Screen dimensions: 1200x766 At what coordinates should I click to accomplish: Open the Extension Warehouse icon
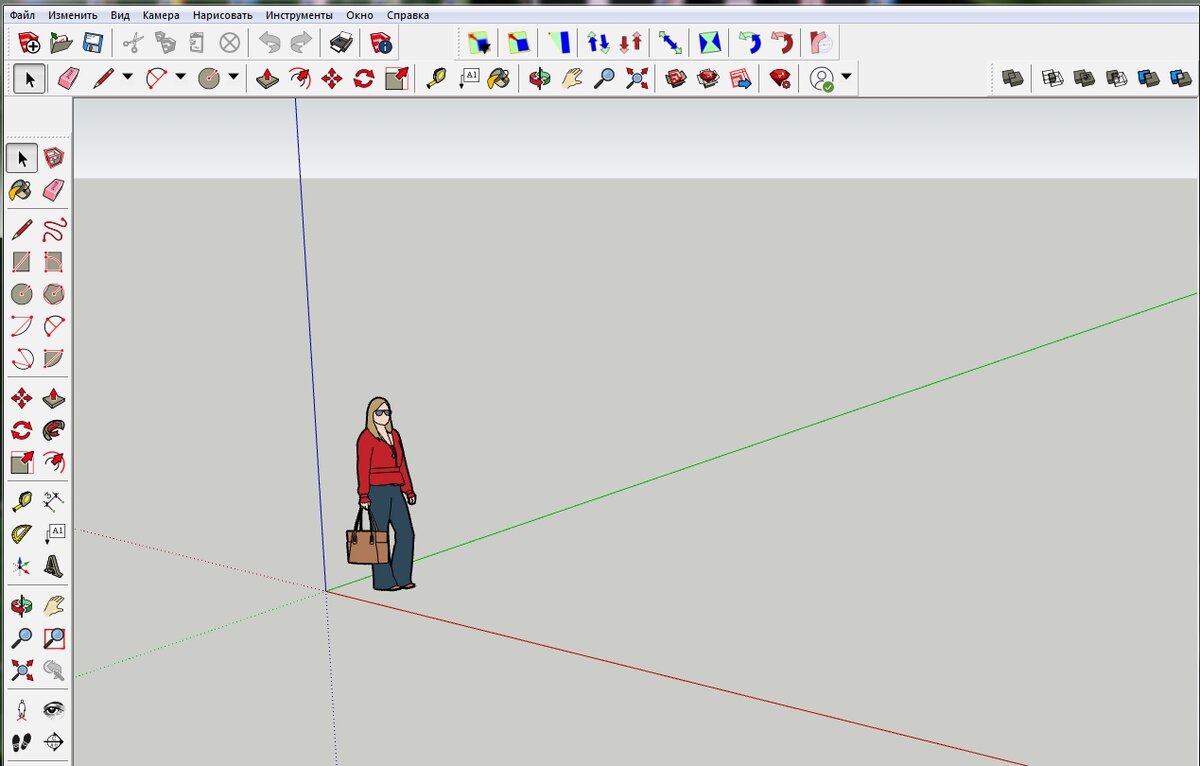[708, 78]
